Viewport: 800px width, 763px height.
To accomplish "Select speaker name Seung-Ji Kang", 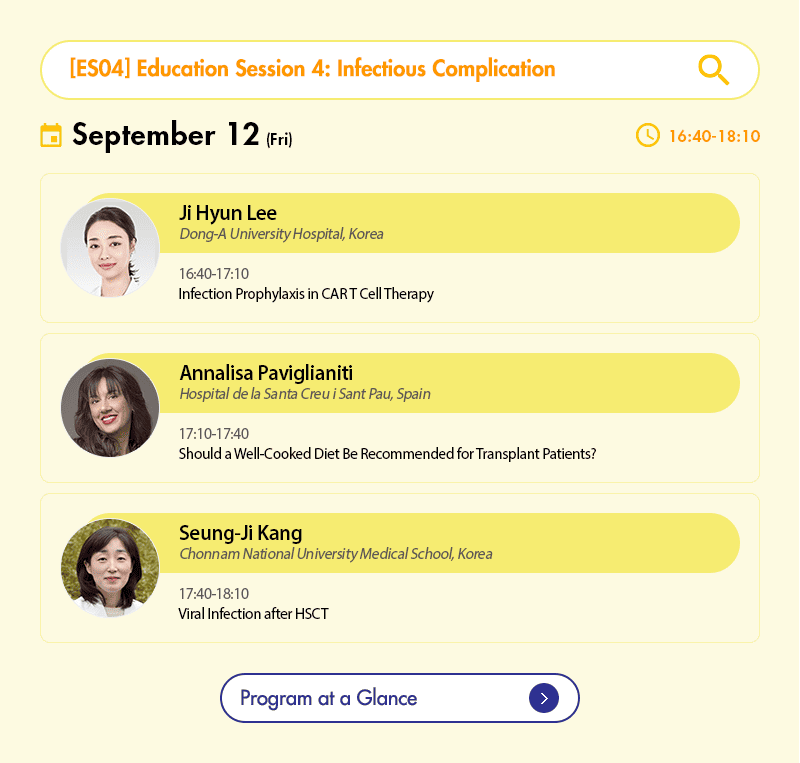I will pyautogui.click(x=240, y=533).
